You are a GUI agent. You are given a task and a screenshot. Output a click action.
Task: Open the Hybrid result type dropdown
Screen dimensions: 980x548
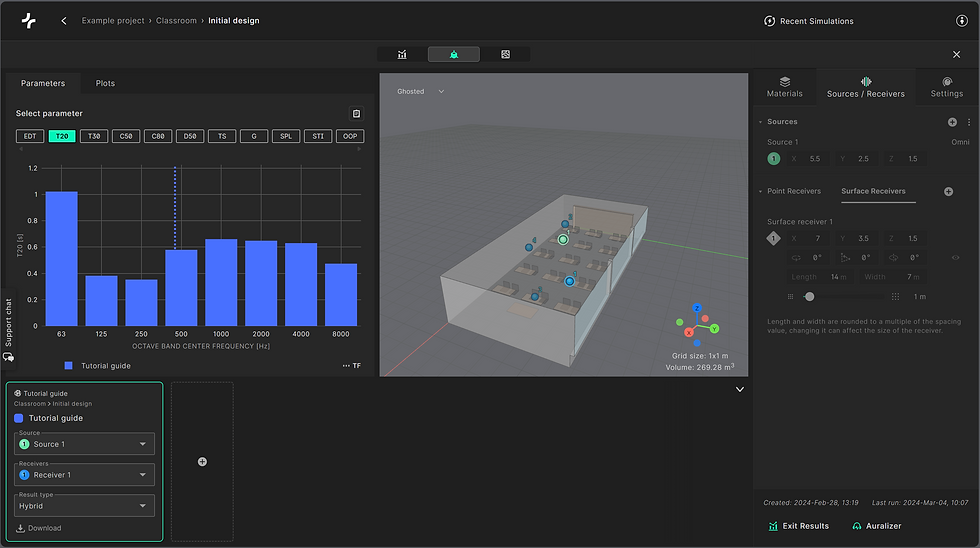(x=84, y=506)
